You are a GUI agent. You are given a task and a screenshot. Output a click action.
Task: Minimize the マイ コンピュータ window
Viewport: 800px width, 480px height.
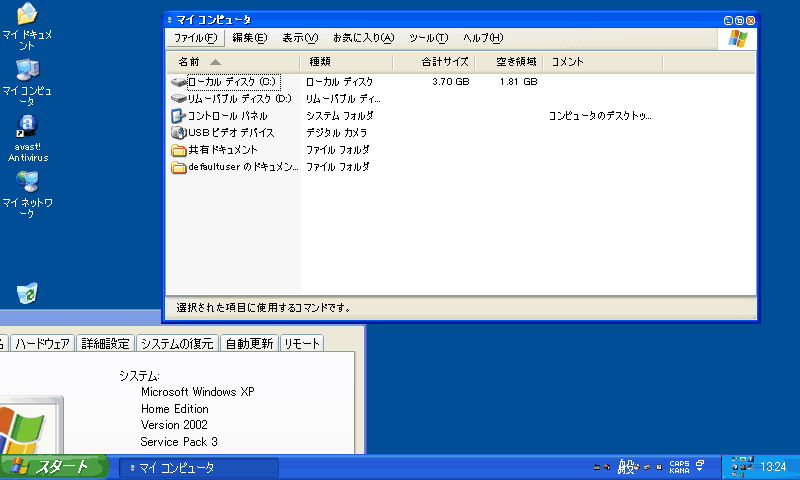tap(728, 20)
